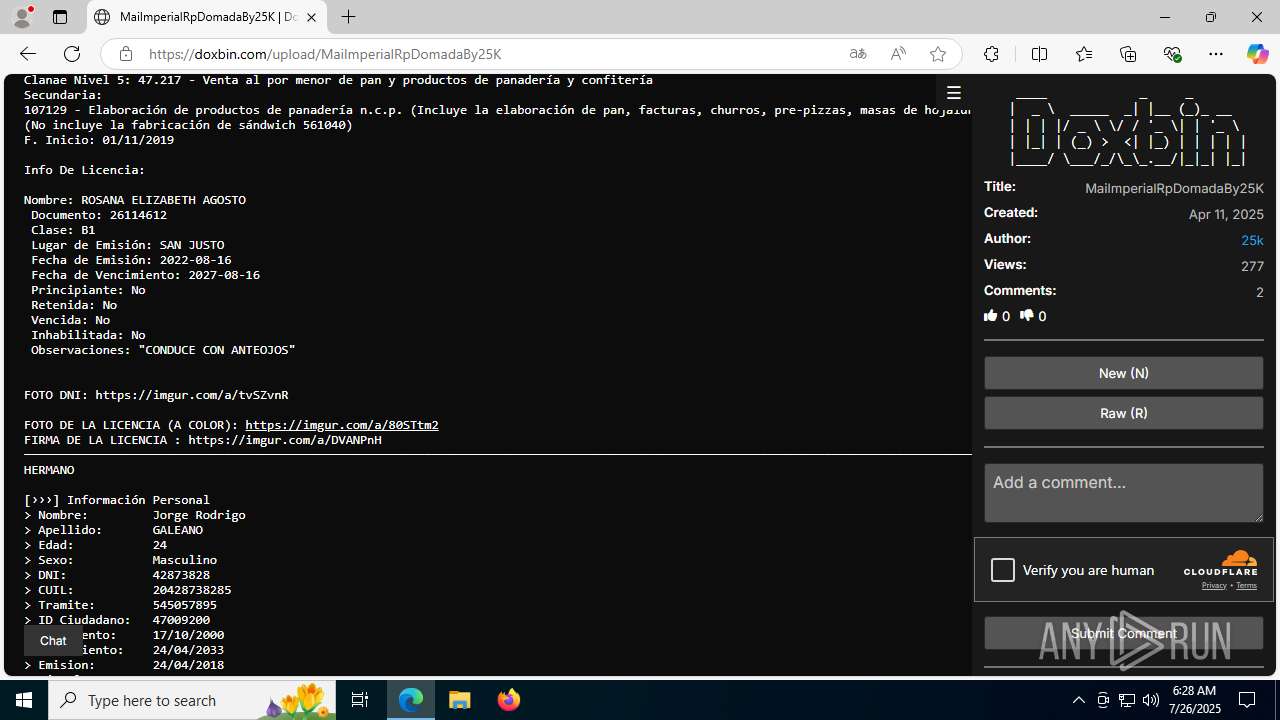The image size is (1280, 720).
Task: Toggle the page hamburger menu
Action: pyautogui.click(x=954, y=93)
